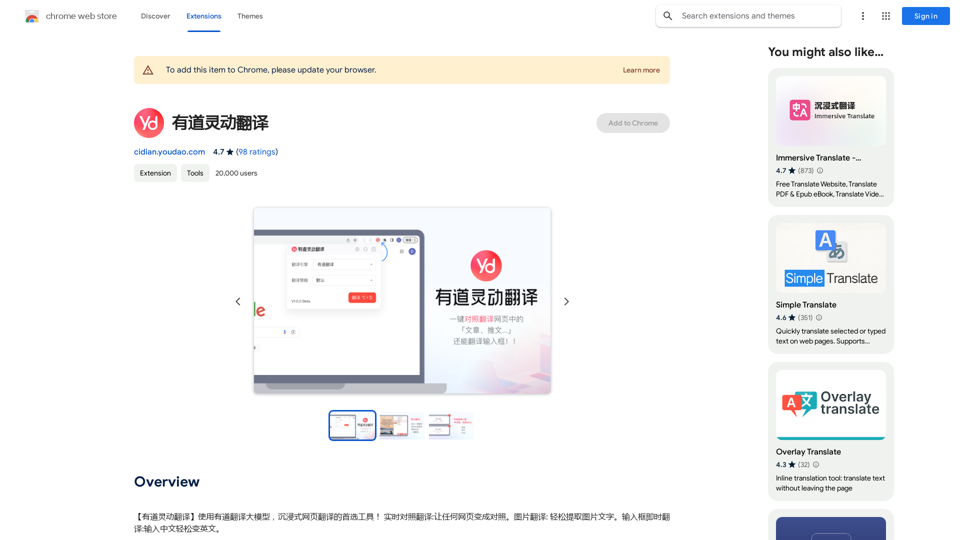
Task: Open the 98 ratings link
Action: [x=257, y=152]
